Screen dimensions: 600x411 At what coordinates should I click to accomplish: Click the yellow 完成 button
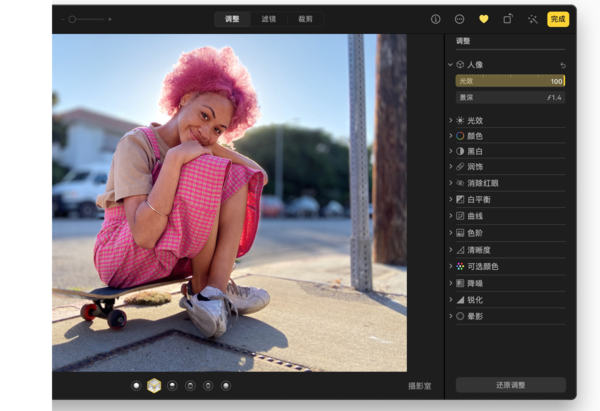[x=558, y=19]
